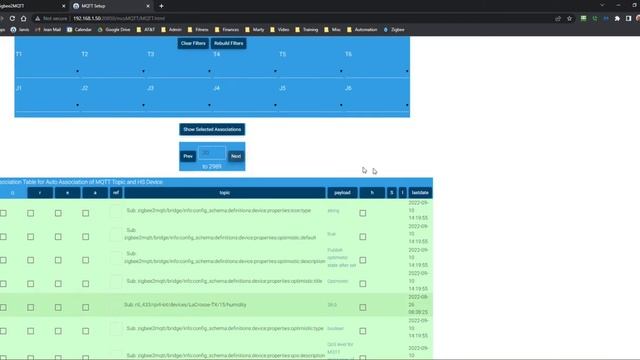This screenshot has width=640, height=360.
Task: Open the T1 filter dropdown
Action: pos(48,71)
